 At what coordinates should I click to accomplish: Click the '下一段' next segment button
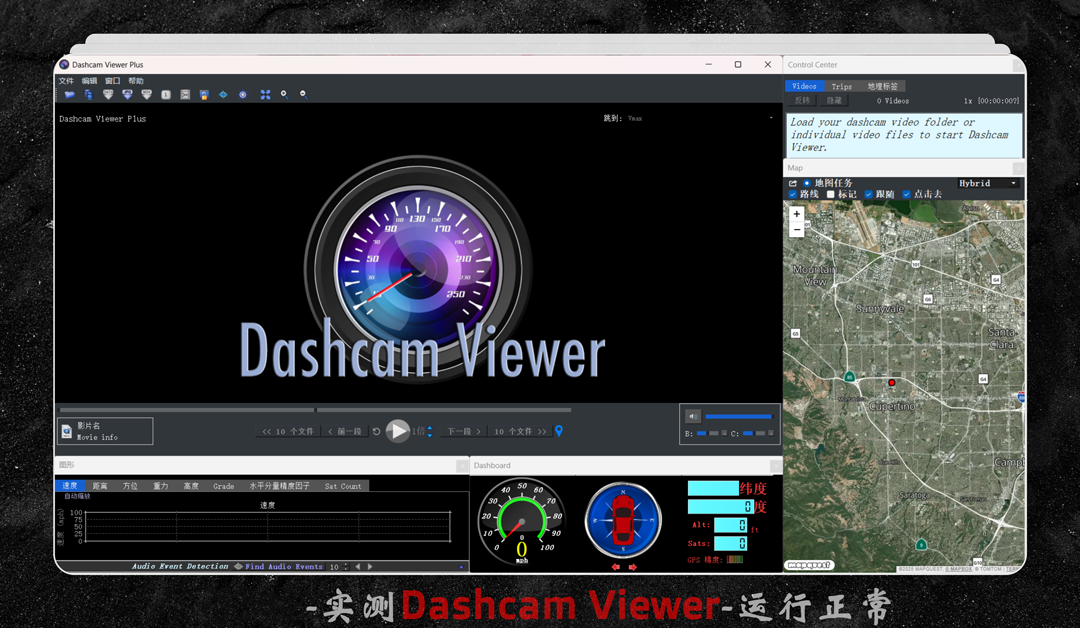tap(464, 431)
